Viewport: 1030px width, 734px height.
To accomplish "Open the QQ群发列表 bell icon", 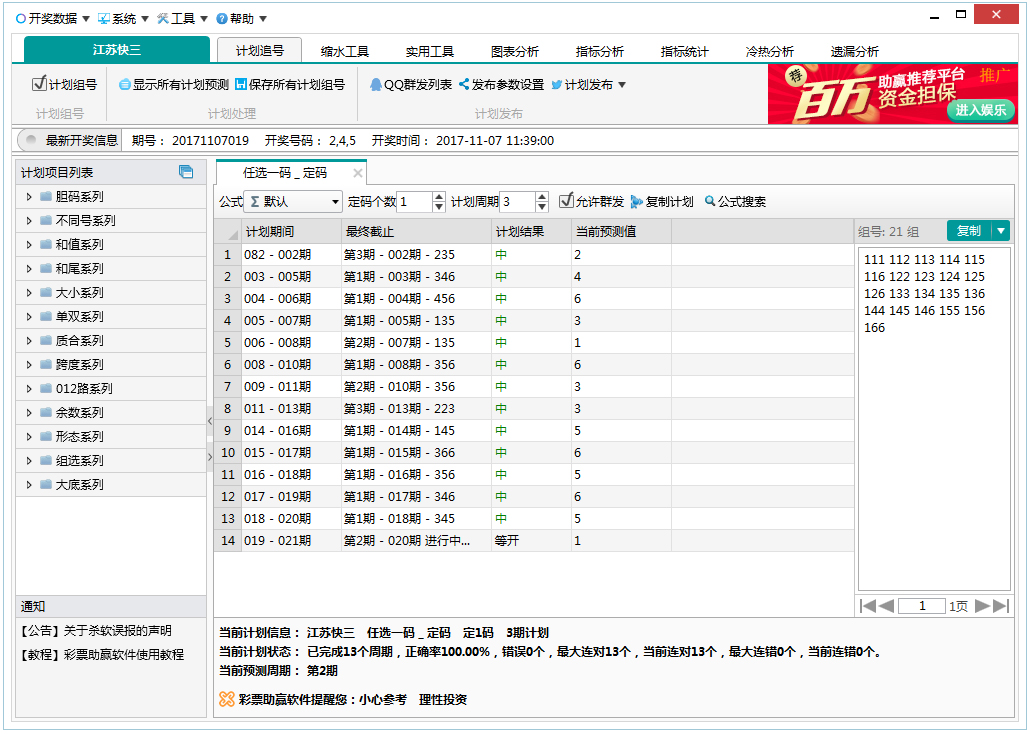I will (375, 84).
